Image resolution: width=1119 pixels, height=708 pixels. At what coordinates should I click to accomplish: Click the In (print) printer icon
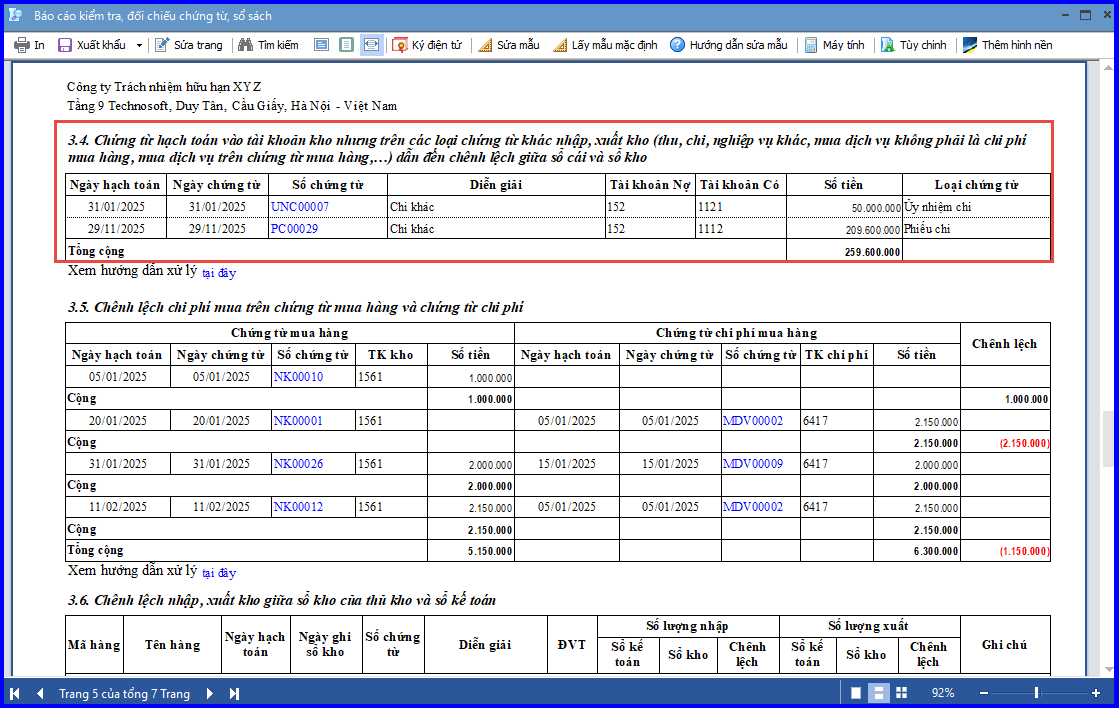pos(22,45)
